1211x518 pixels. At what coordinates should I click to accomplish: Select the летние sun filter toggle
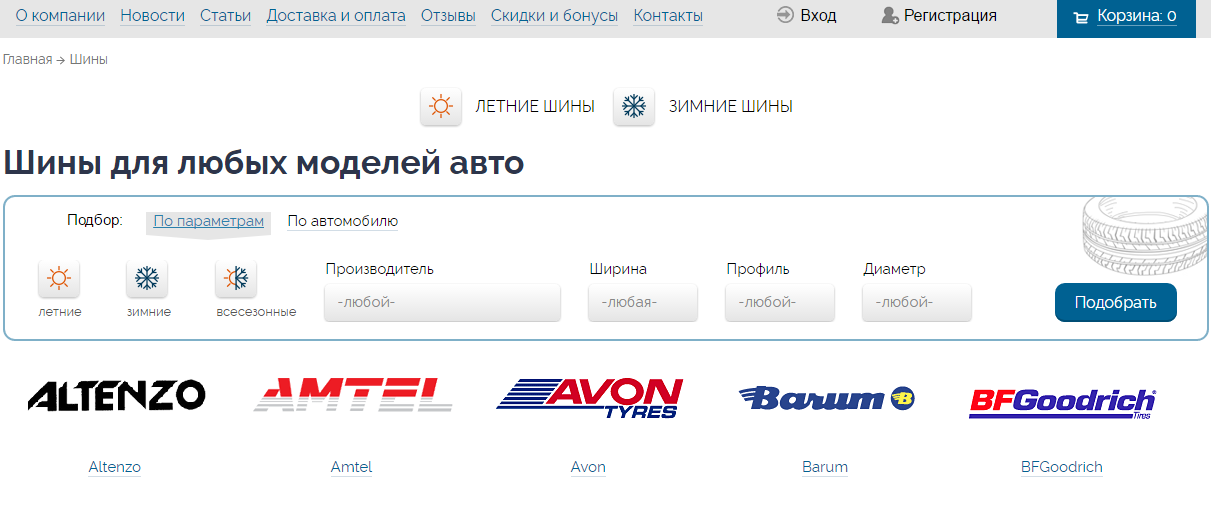[x=59, y=278]
